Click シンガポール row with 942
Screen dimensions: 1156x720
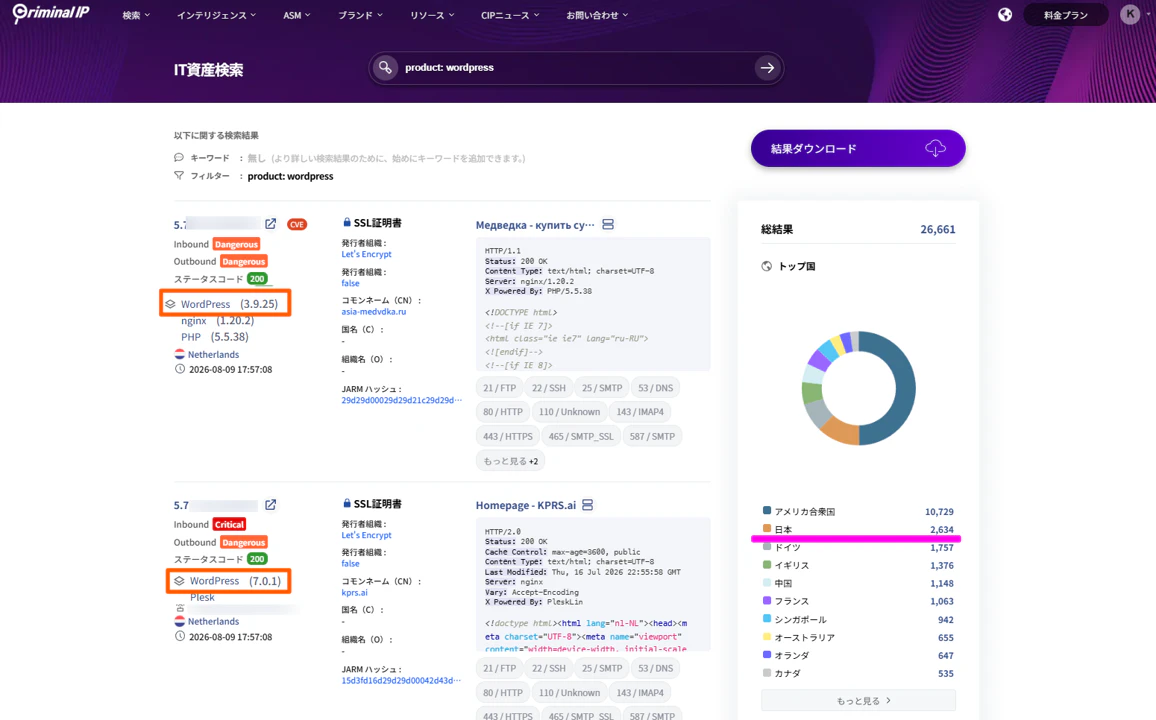(858, 620)
